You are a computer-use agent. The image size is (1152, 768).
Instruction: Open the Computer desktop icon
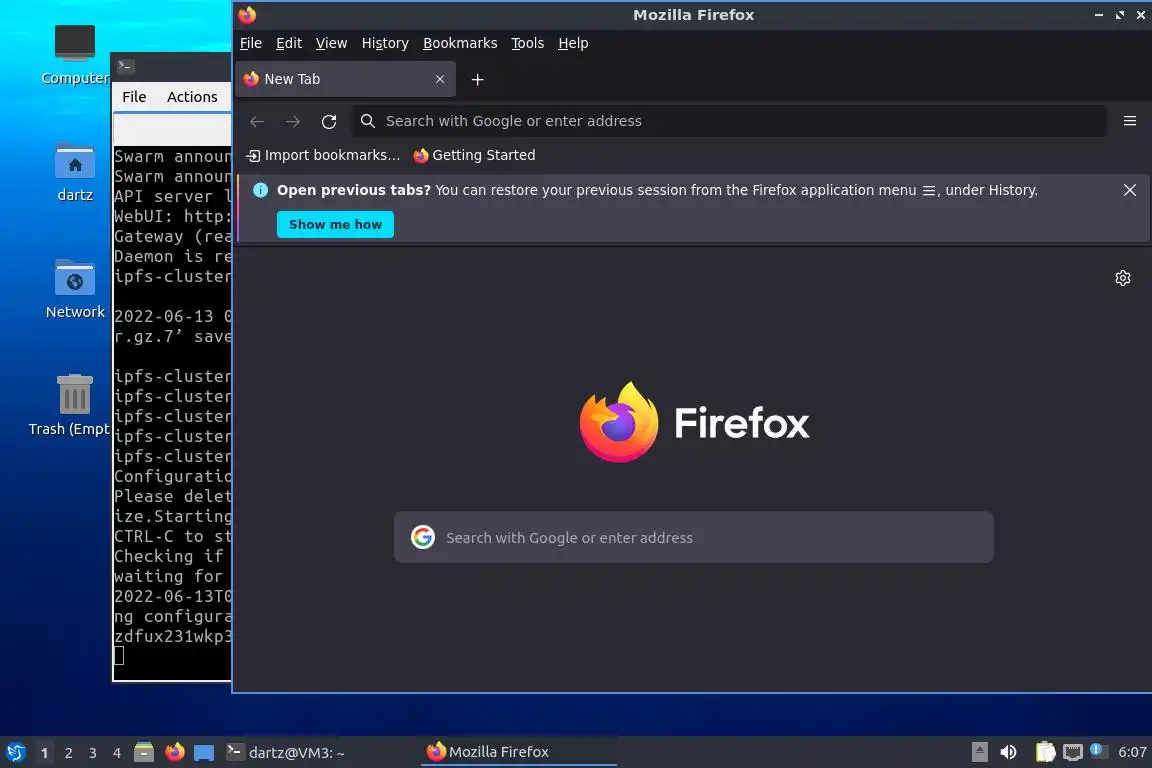pos(75,55)
